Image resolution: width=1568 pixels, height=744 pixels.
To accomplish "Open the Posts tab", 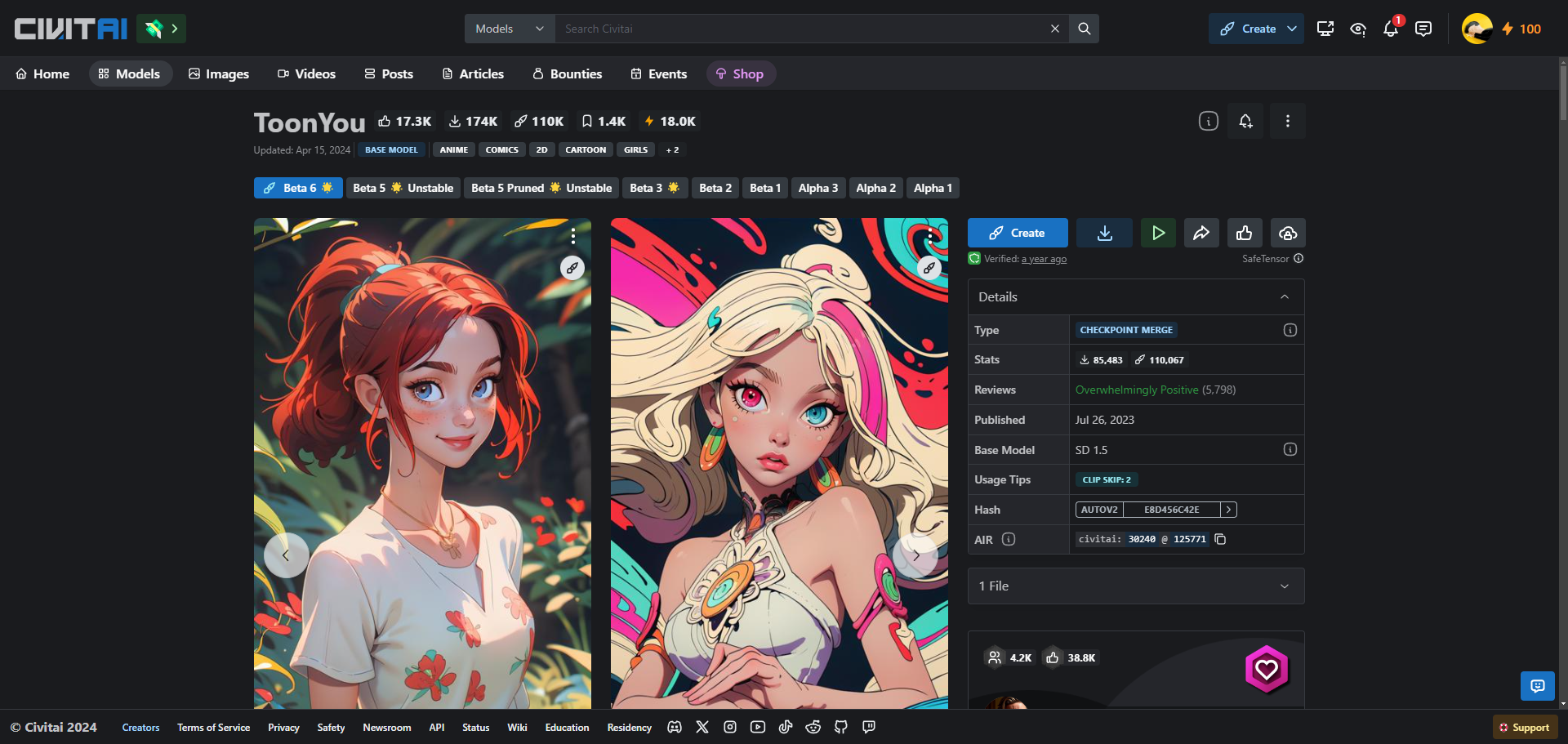I will point(389,74).
